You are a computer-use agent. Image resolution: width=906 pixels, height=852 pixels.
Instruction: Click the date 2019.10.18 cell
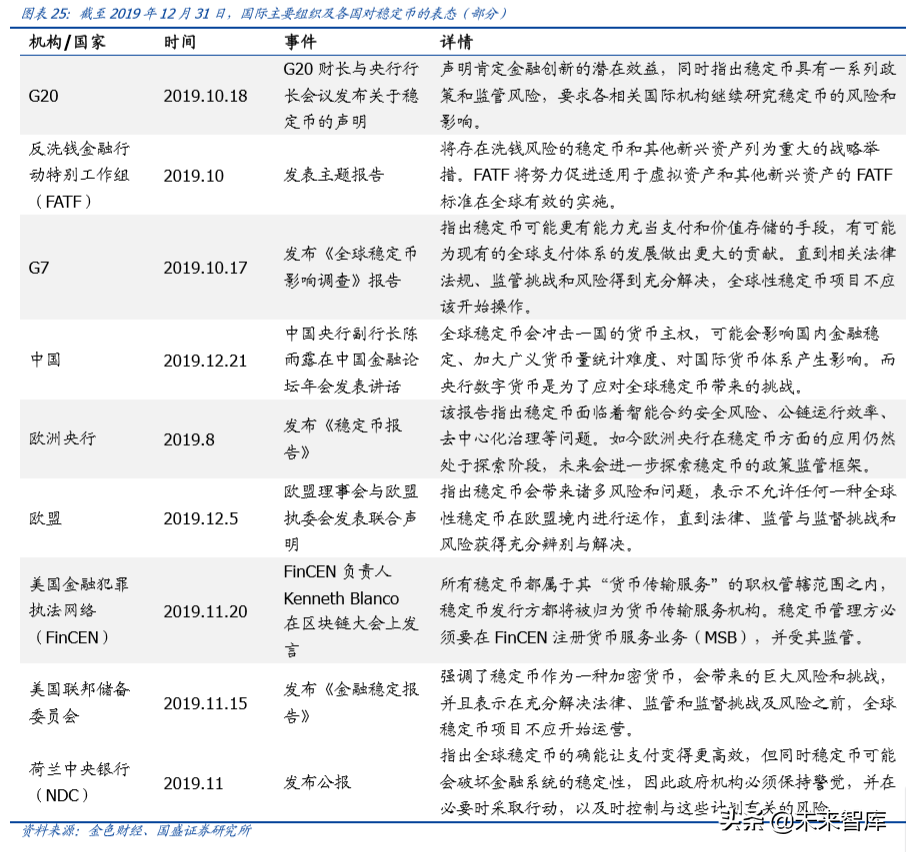[205, 97]
